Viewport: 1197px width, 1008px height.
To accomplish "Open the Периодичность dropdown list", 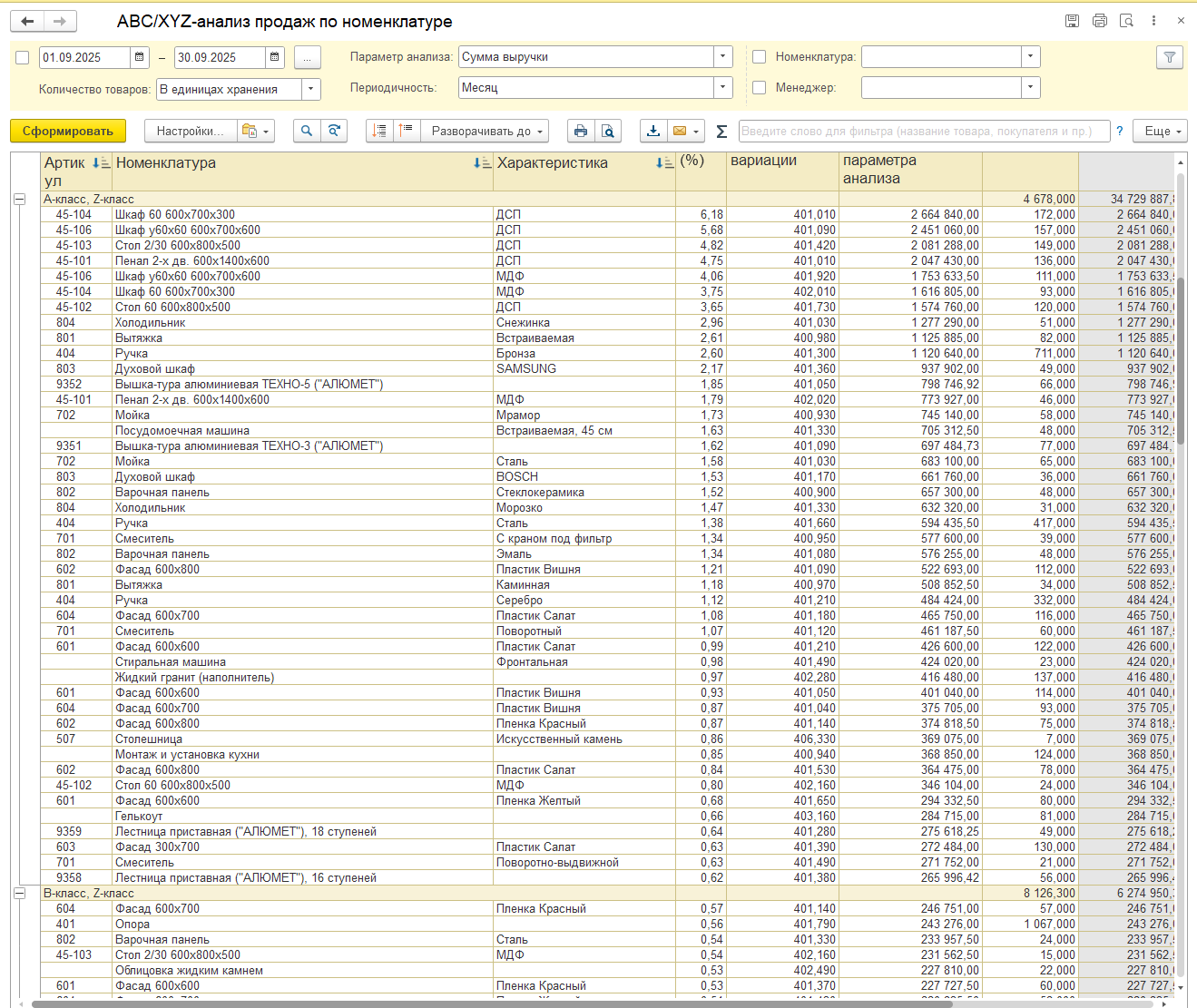I will pyautogui.click(x=723, y=88).
